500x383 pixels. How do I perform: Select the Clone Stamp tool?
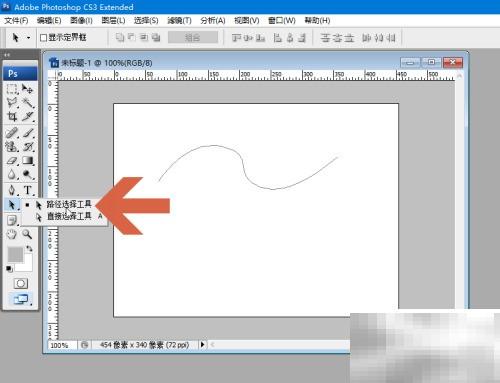pyautogui.click(x=12, y=147)
